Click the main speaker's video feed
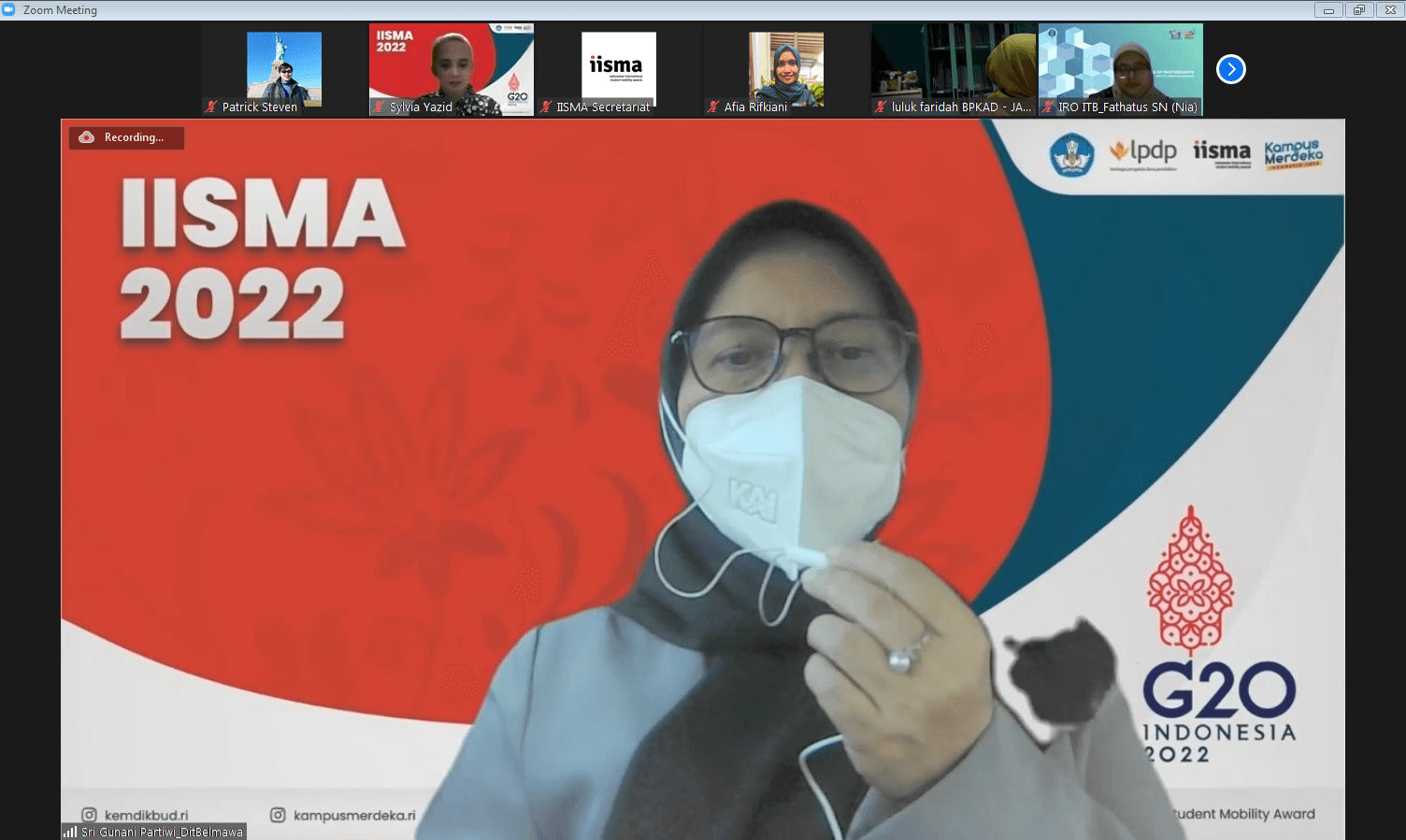This screenshot has height=840, width=1406. [701, 467]
